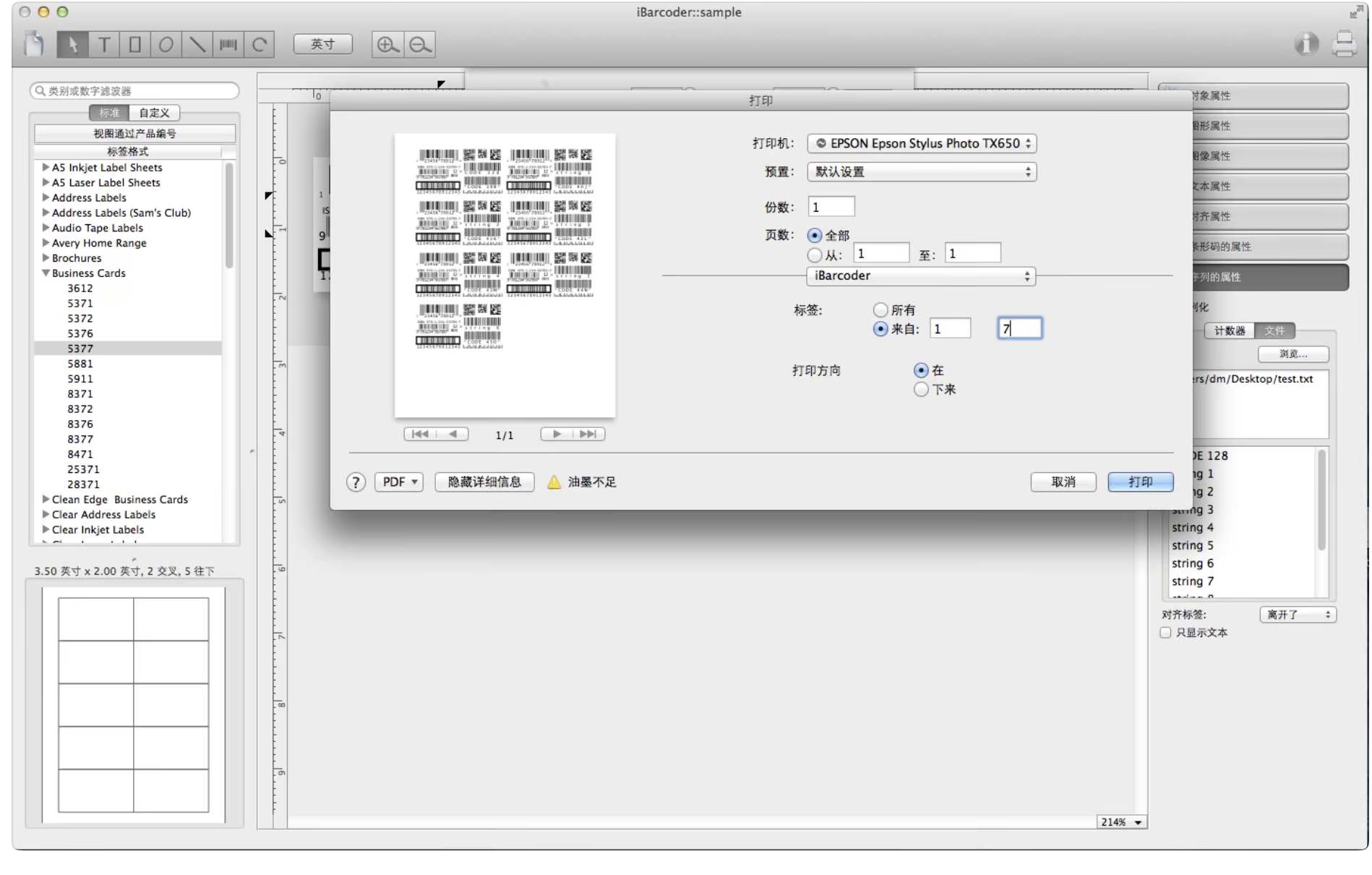The height and width of the screenshot is (875, 1372).
Task: Pick the ellipse shape tool
Action: (x=166, y=45)
